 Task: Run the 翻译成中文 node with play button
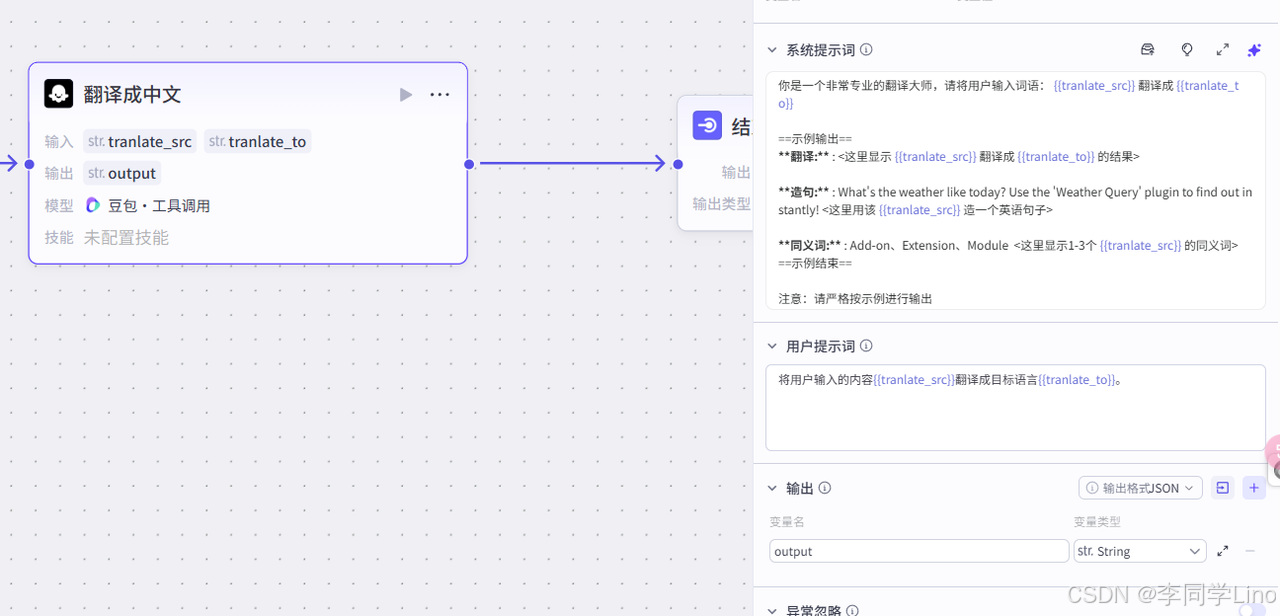405,94
